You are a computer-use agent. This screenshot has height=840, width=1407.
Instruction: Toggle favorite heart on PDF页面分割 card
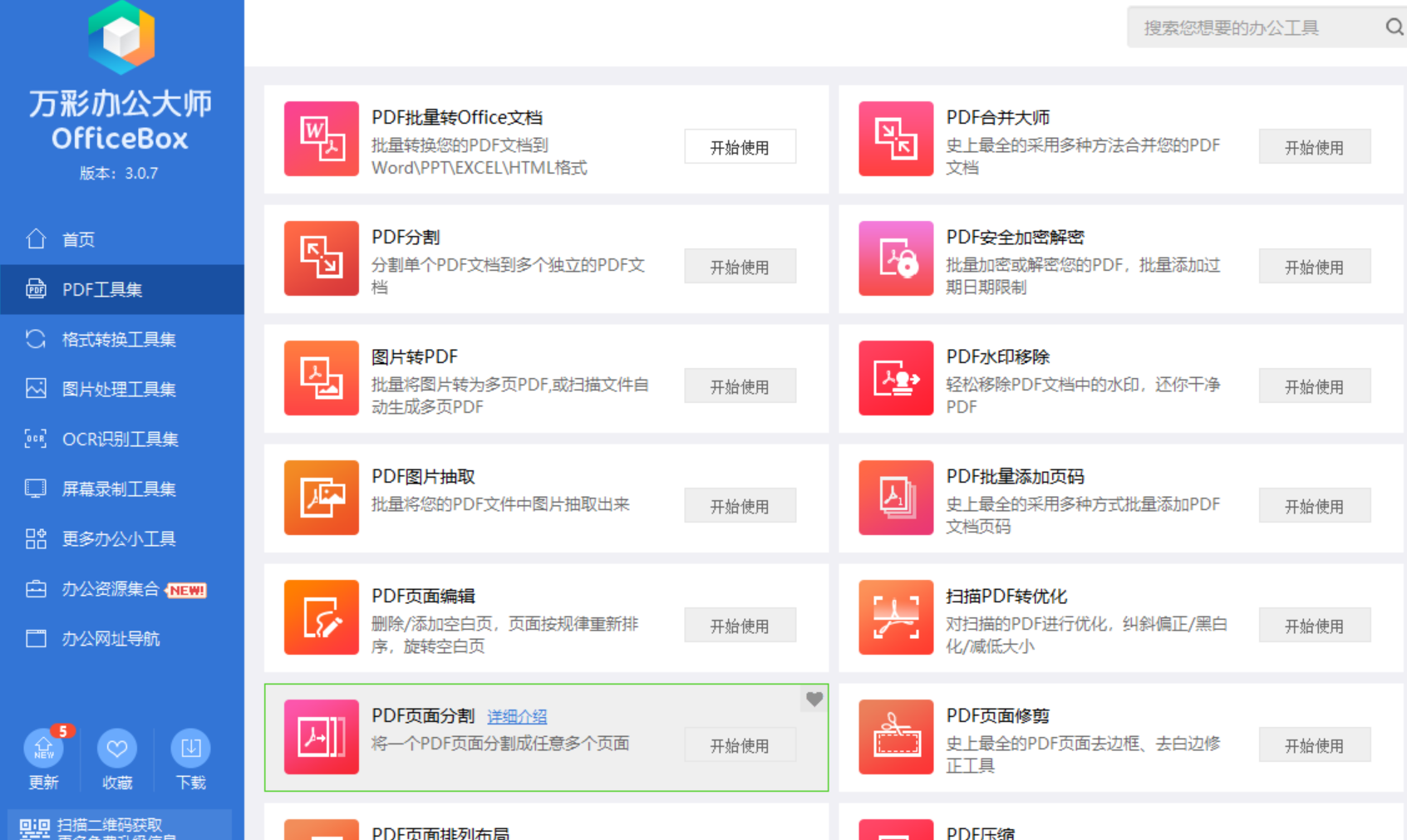click(814, 699)
